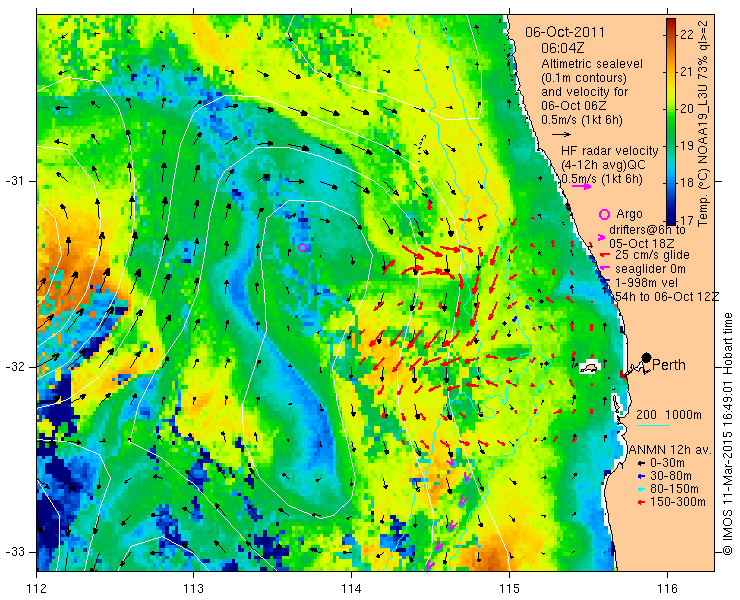Click the white Rottnest Island shape
This screenshot has width=740, height=600.
click(x=589, y=367)
